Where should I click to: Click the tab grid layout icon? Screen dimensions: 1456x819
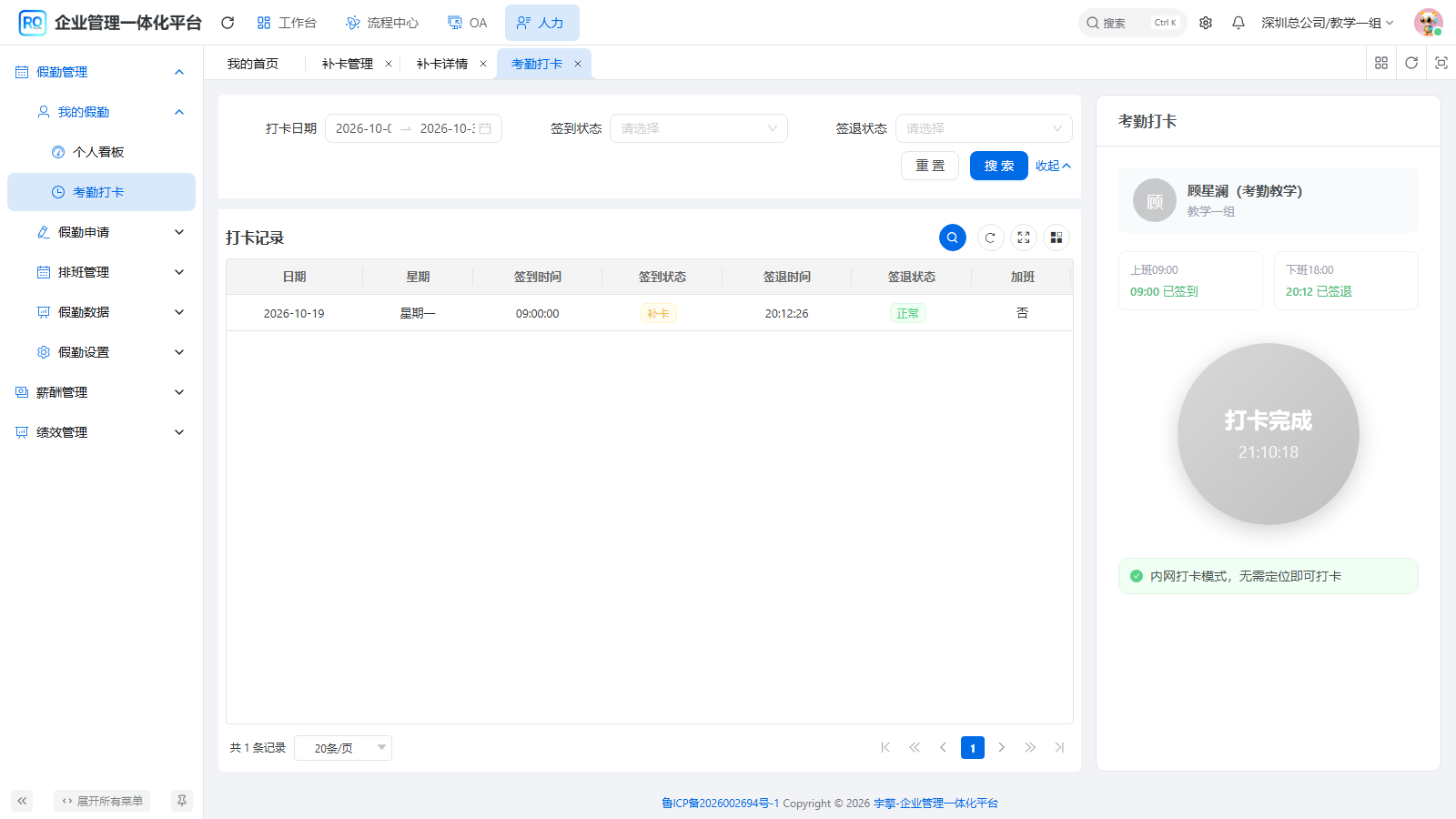(x=1381, y=63)
